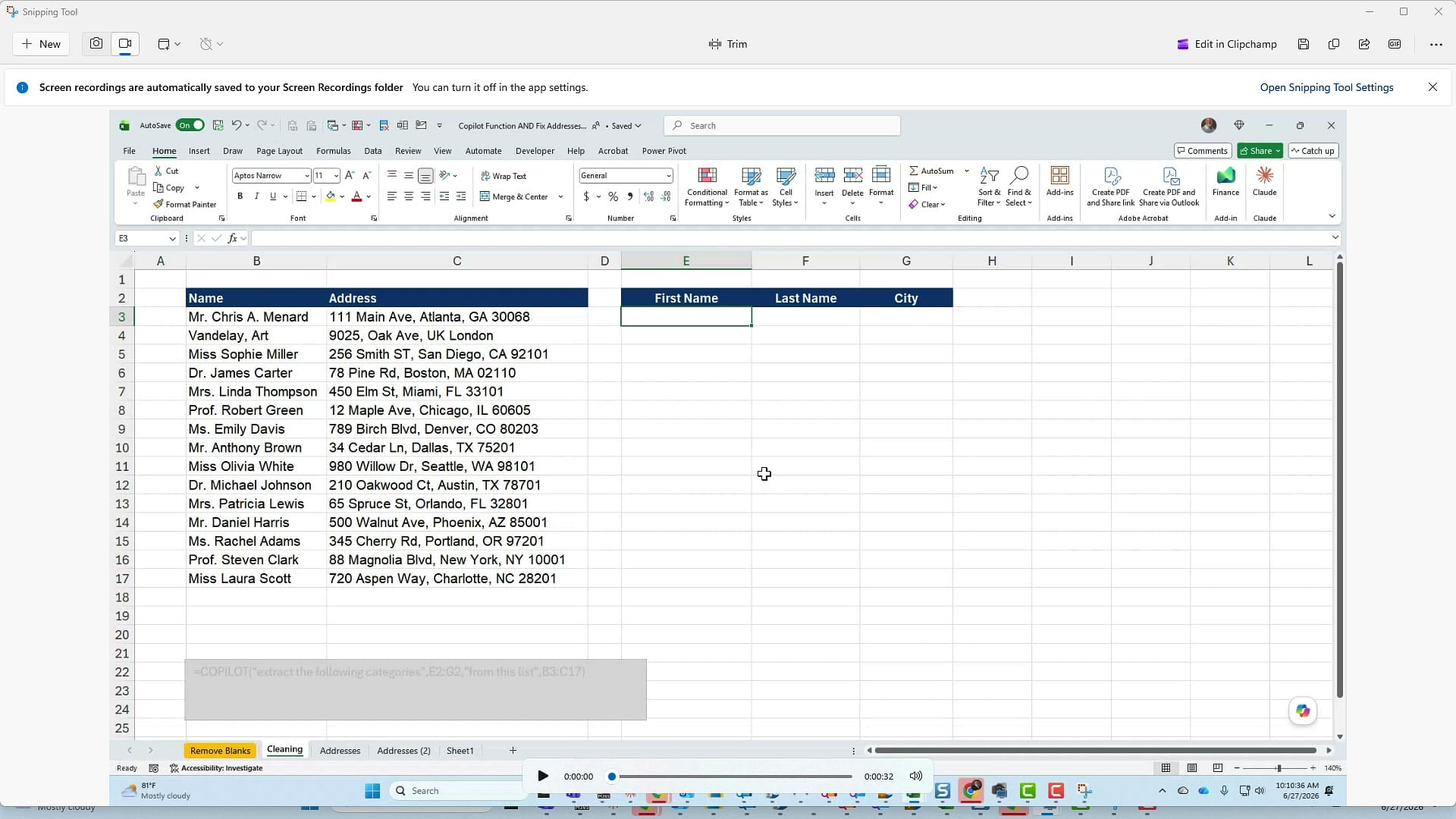Image resolution: width=1456 pixels, height=819 pixels.
Task: Open Snipping Tool Settings link
Action: tap(1326, 87)
